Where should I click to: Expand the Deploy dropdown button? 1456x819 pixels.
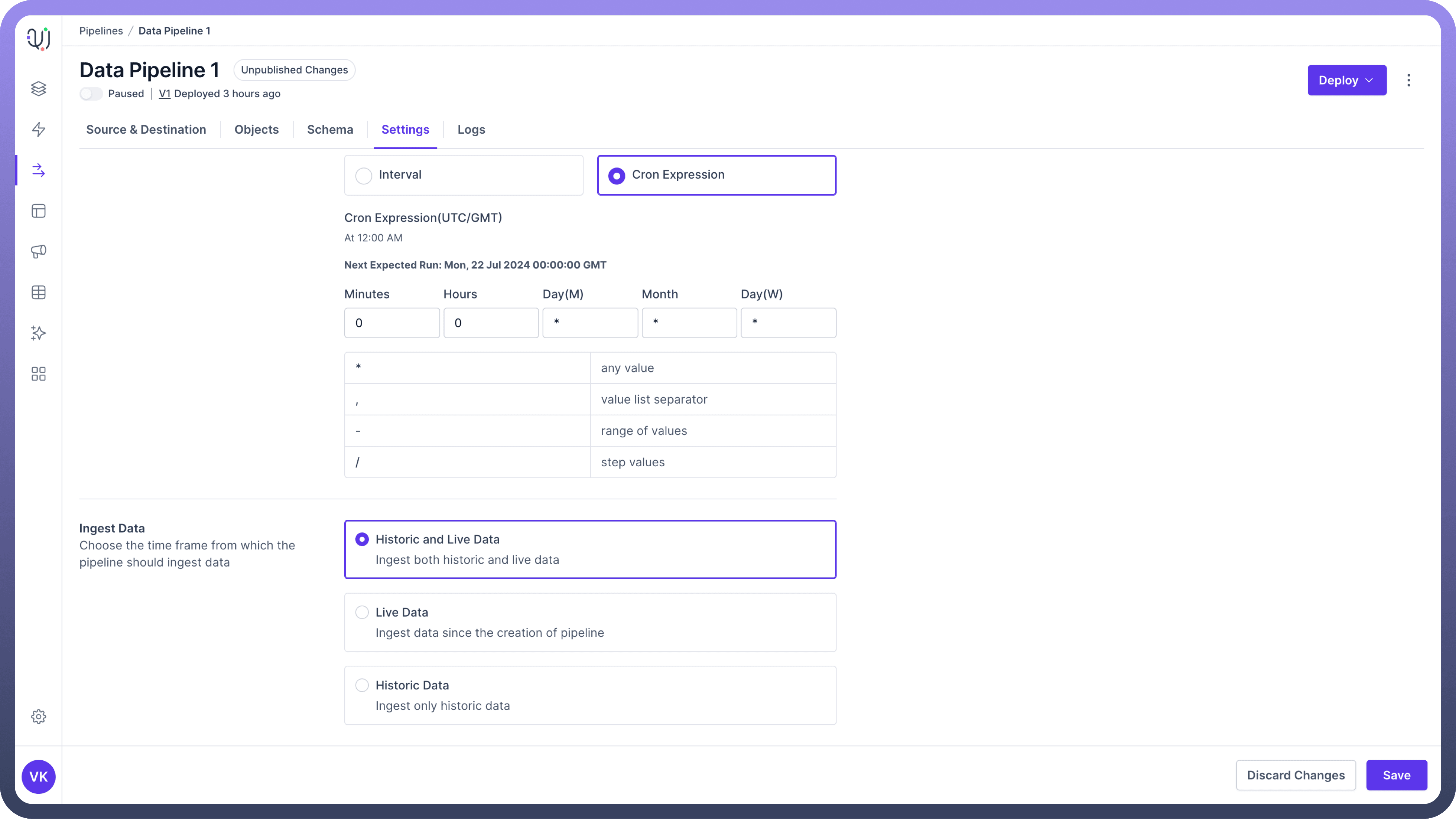click(x=1346, y=80)
